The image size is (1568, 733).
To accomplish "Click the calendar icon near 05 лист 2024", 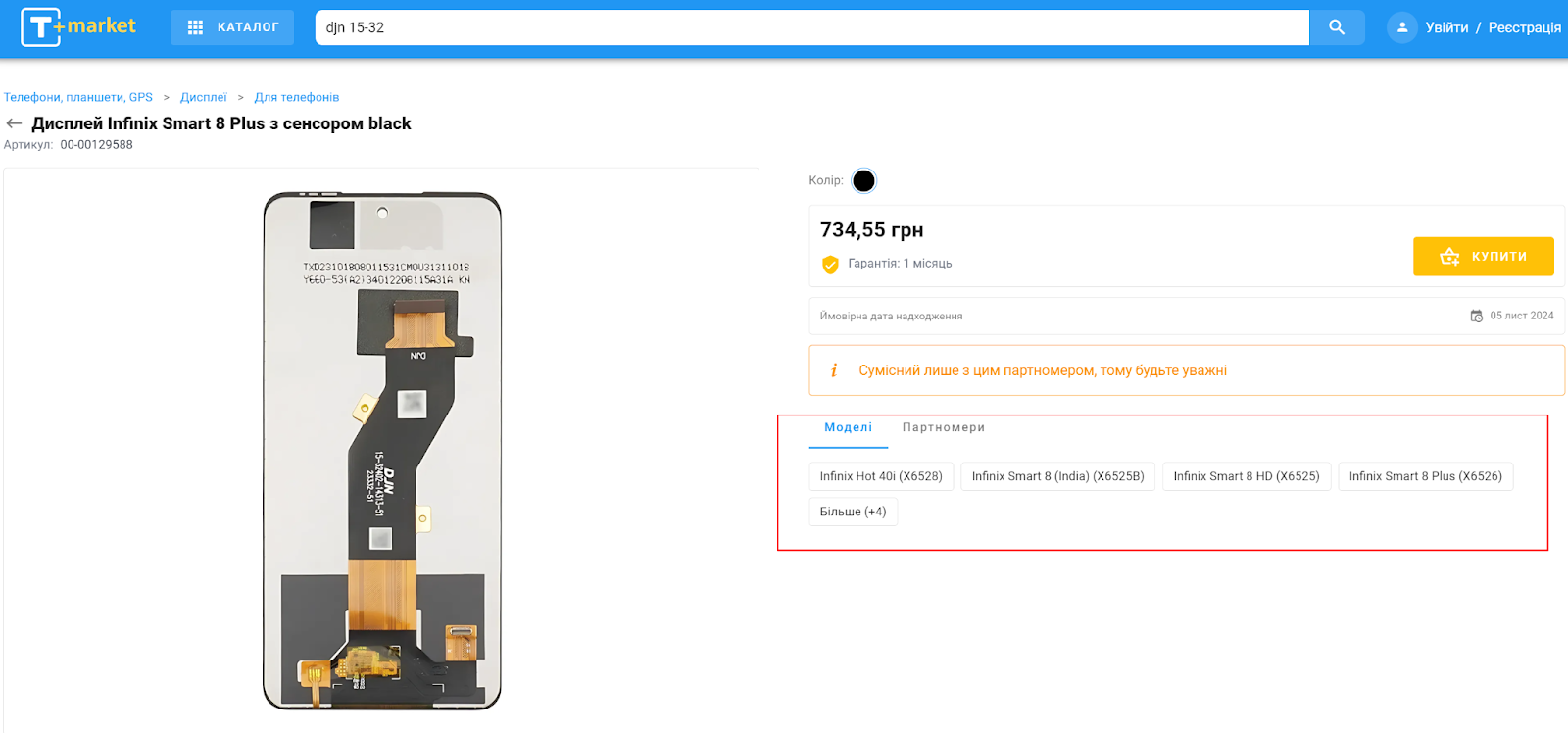I will pyautogui.click(x=1476, y=316).
